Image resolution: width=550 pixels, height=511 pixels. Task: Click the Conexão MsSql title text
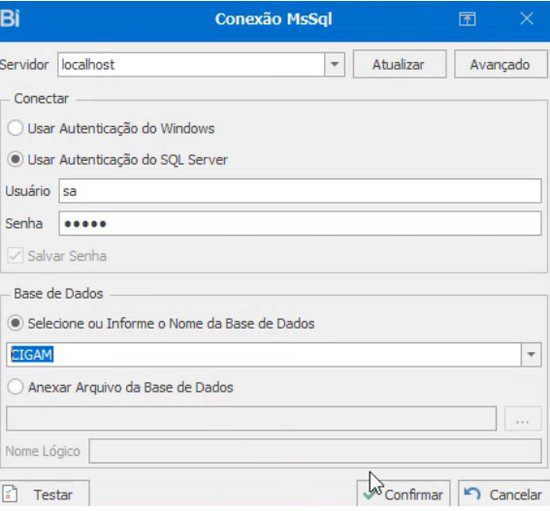pos(274,19)
